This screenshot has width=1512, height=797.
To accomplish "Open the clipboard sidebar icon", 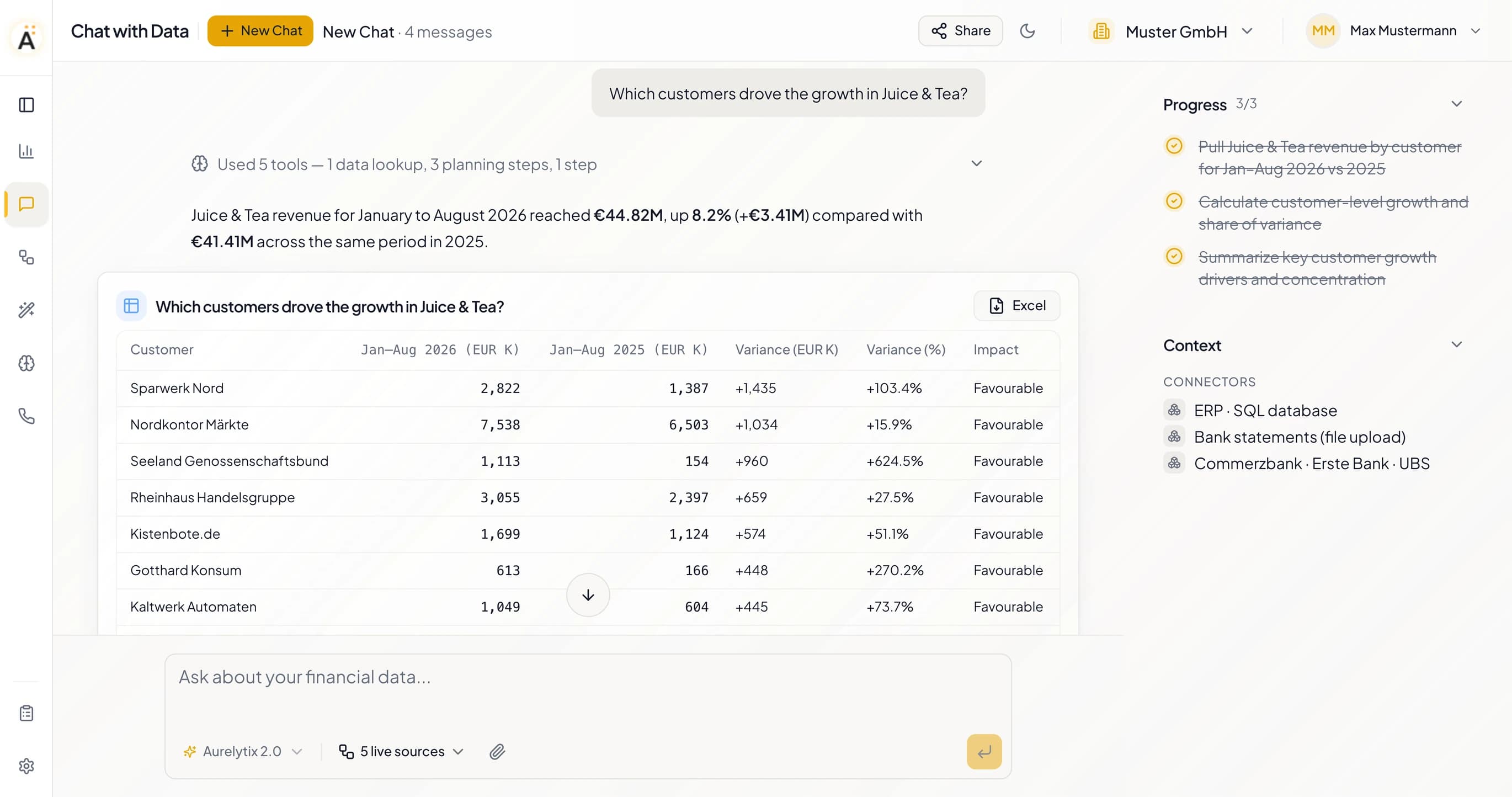I will tap(26, 713).
